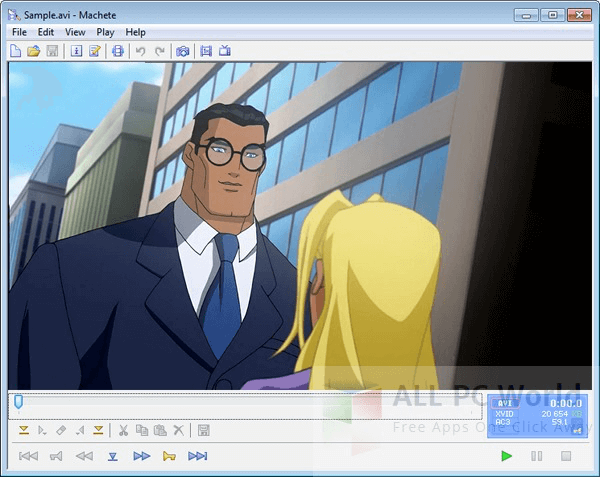The height and width of the screenshot is (477, 600).
Task: Jump to previous keyframe grey key icon
Action: pos(56,456)
